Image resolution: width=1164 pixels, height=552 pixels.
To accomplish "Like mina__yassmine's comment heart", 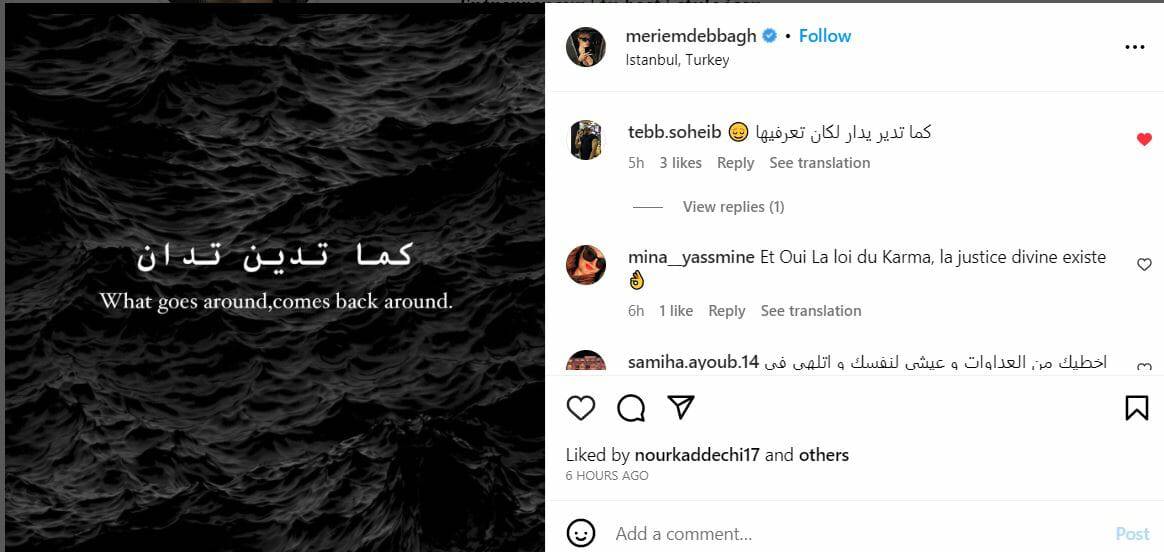I will pyautogui.click(x=1144, y=265).
